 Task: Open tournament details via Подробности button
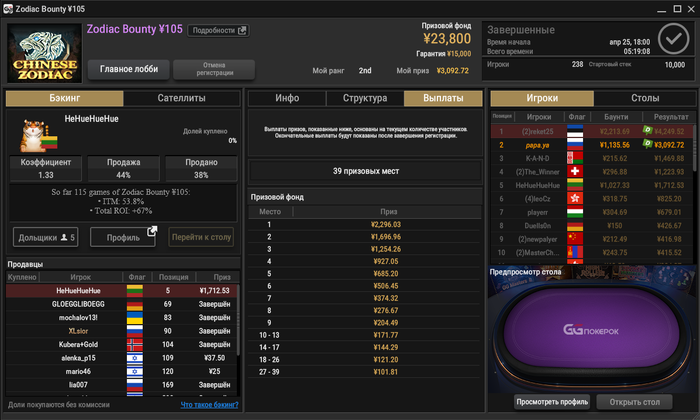coord(218,30)
